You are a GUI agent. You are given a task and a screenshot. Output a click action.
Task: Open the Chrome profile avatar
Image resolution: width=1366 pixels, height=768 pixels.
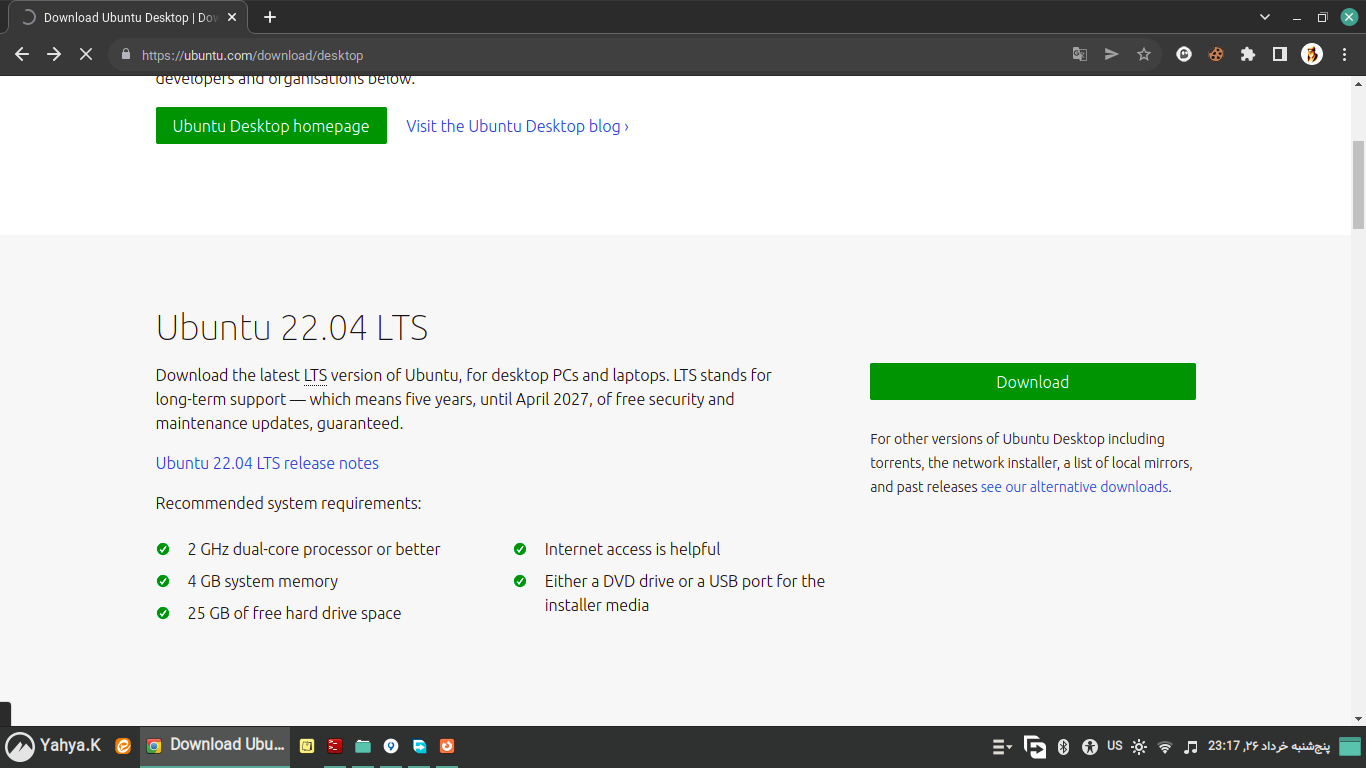[x=1312, y=55]
